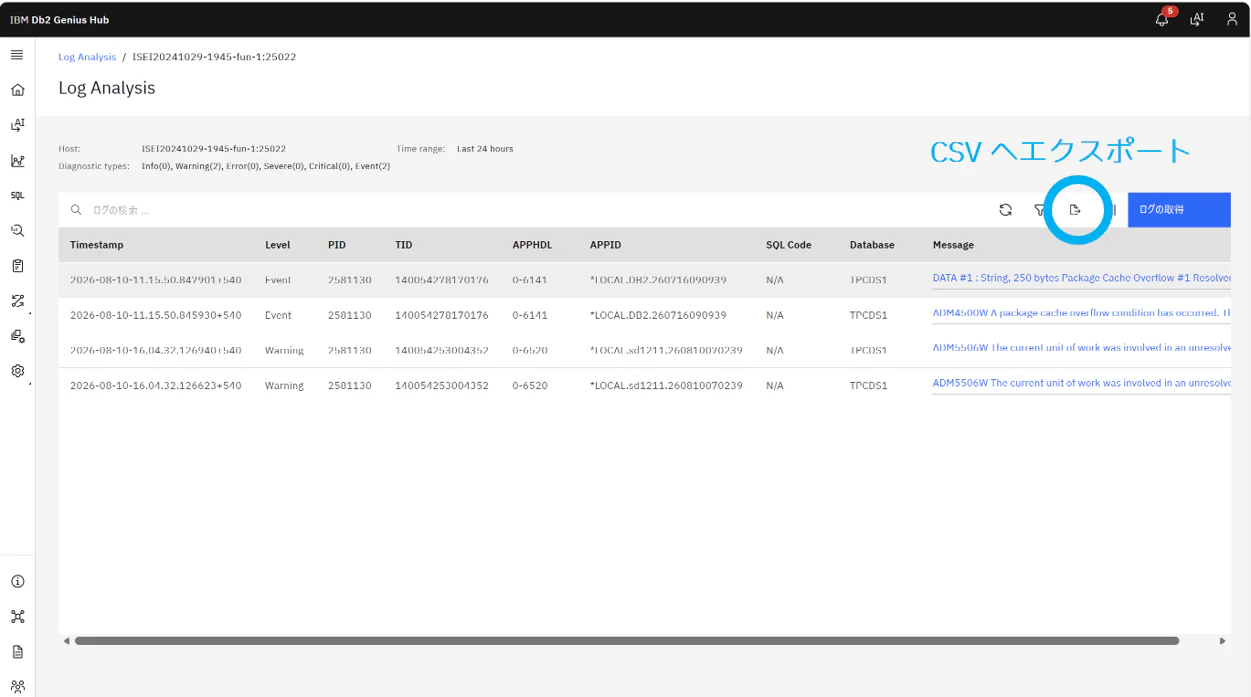
Task: Export logs to CSV icon
Action: 1075,210
